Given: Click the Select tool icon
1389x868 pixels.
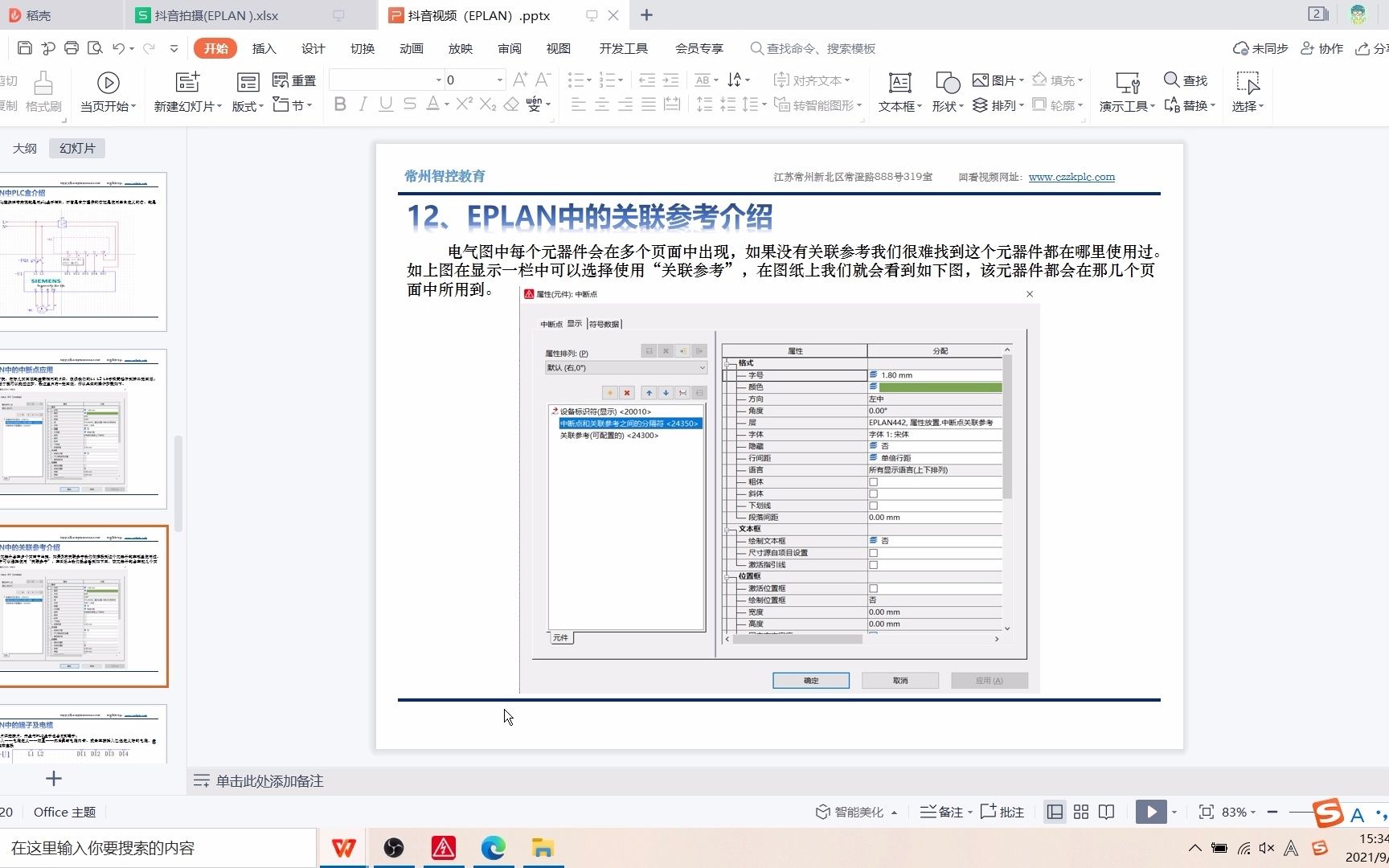Looking at the screenshot, I should point(1248,83).
